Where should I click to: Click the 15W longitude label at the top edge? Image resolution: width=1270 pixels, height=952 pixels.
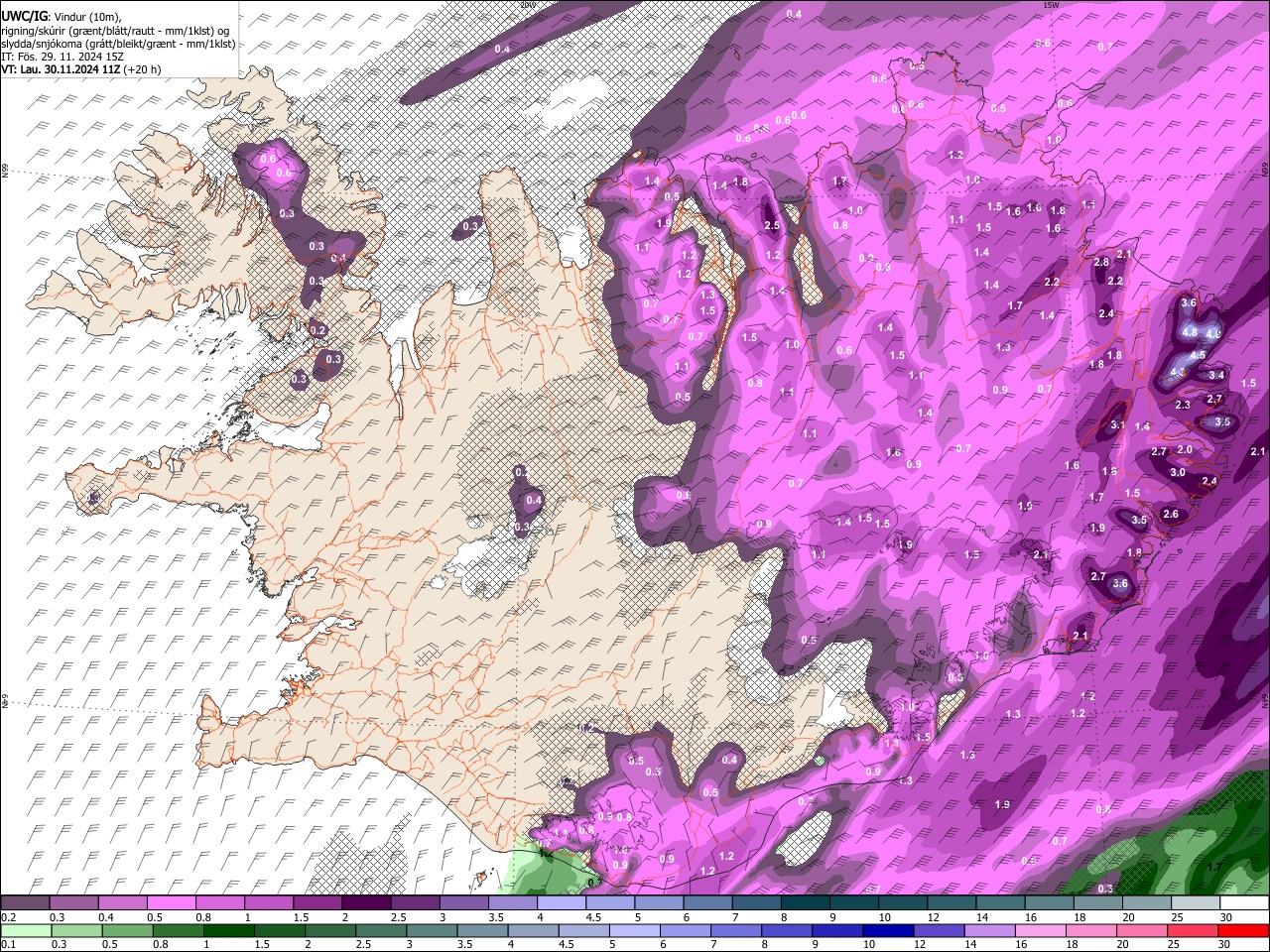1053,5
